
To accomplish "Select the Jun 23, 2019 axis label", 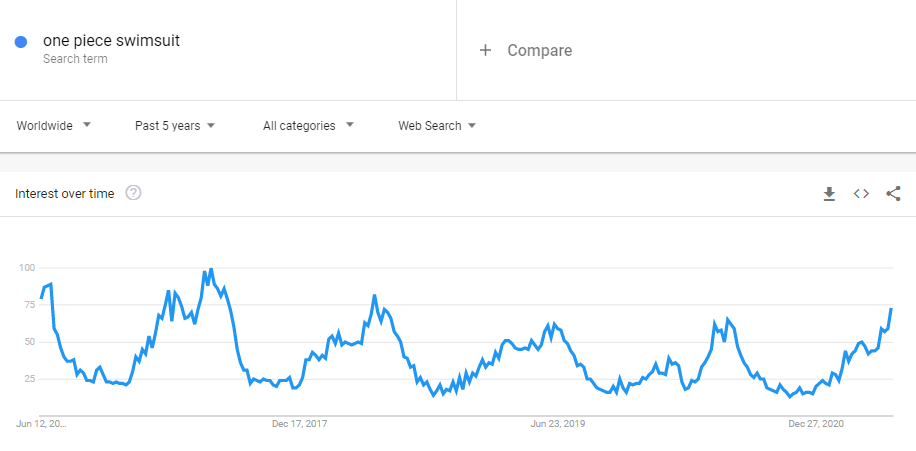I will click(557, 424).
